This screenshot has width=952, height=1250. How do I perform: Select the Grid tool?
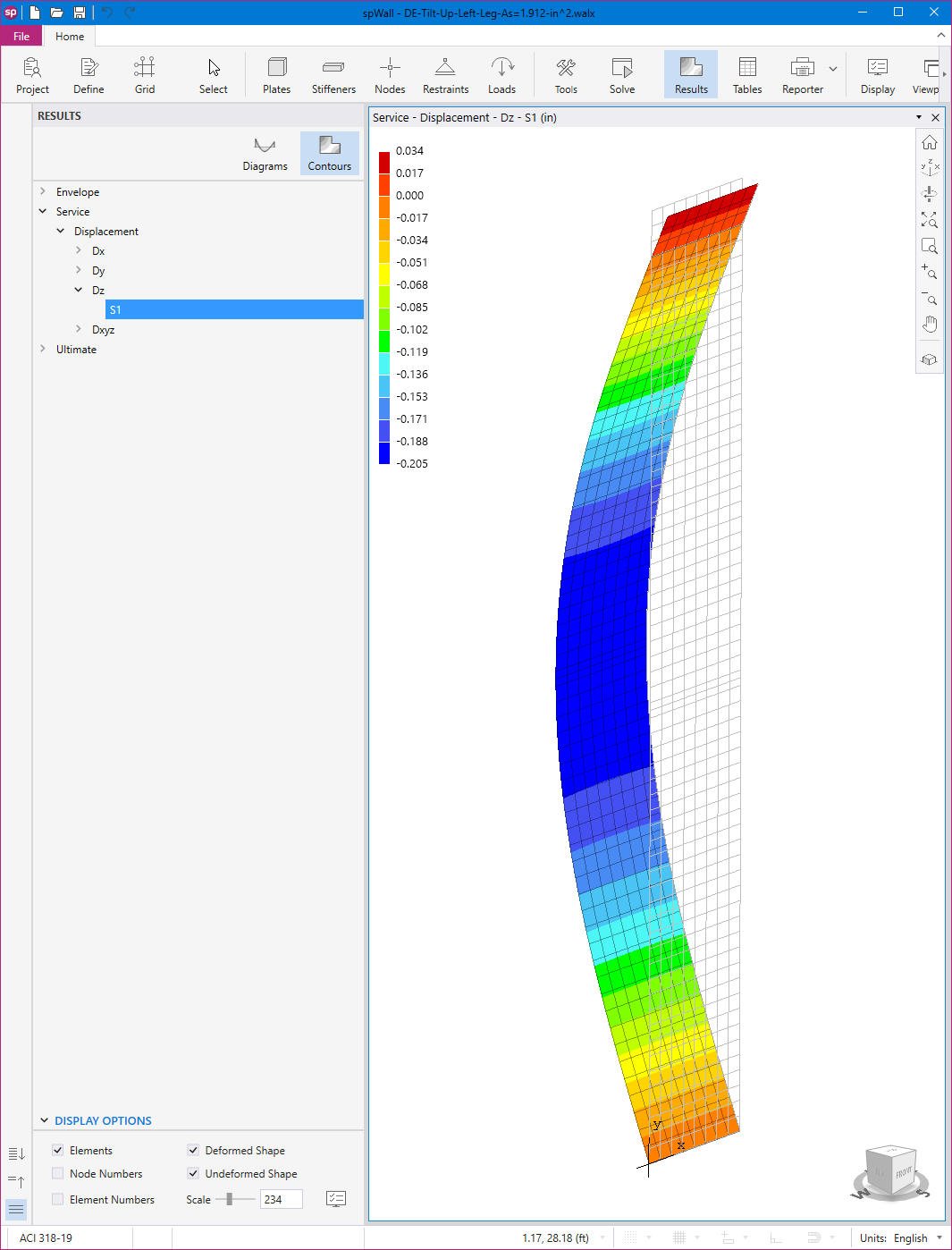pos(145,75)
